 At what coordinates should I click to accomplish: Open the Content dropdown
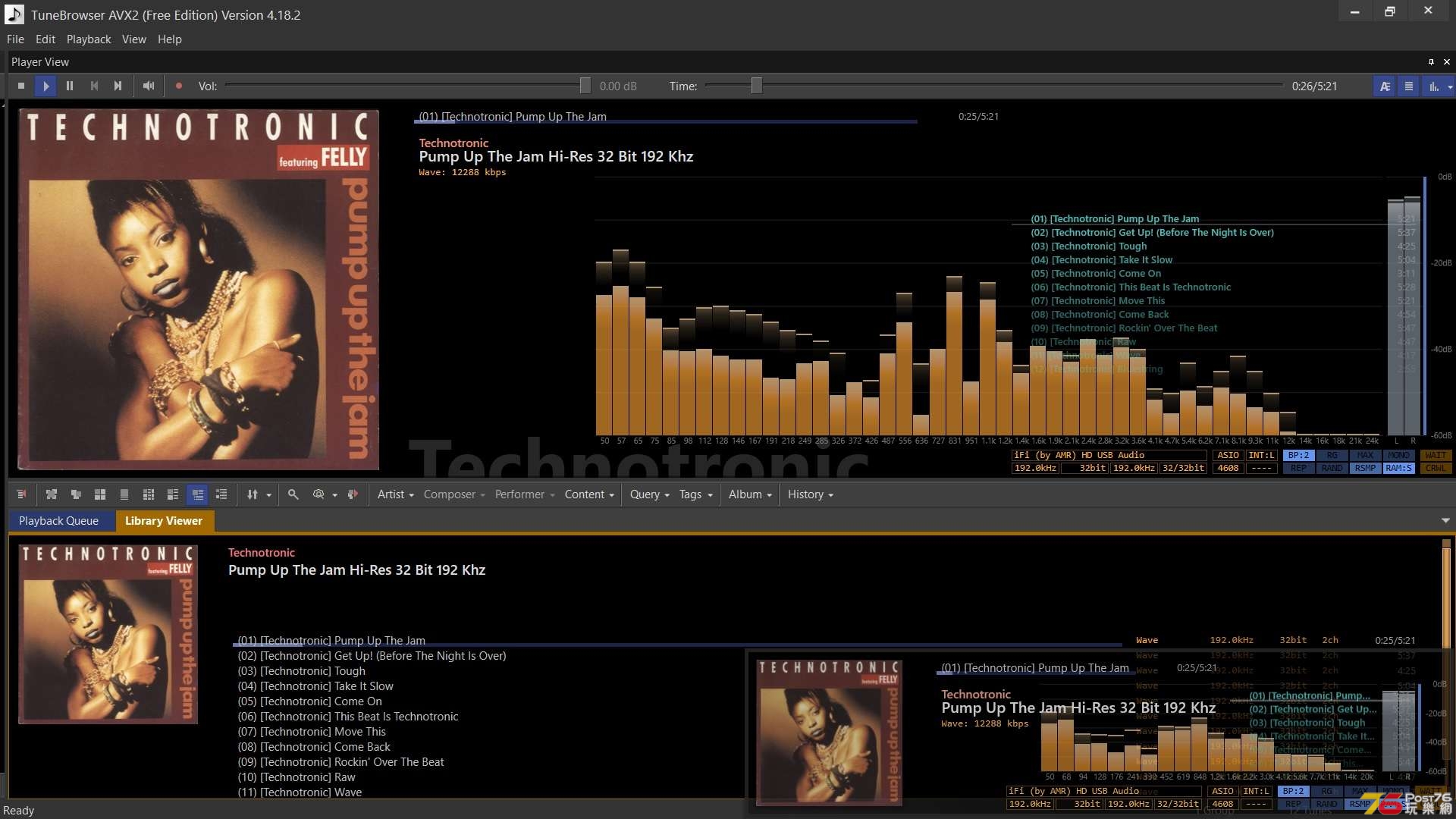click(x=589, y=494)
